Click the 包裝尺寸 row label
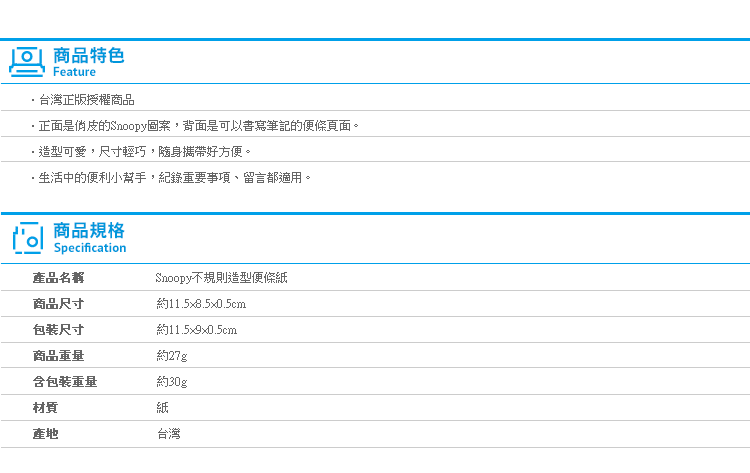Viewport: 750px width, 473px height. [58, 330]
